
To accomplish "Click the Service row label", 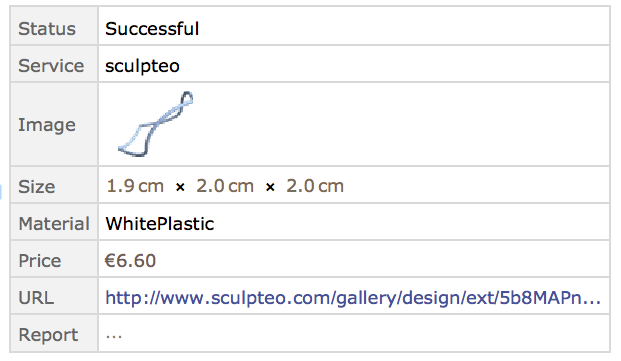I will point(51,66).
